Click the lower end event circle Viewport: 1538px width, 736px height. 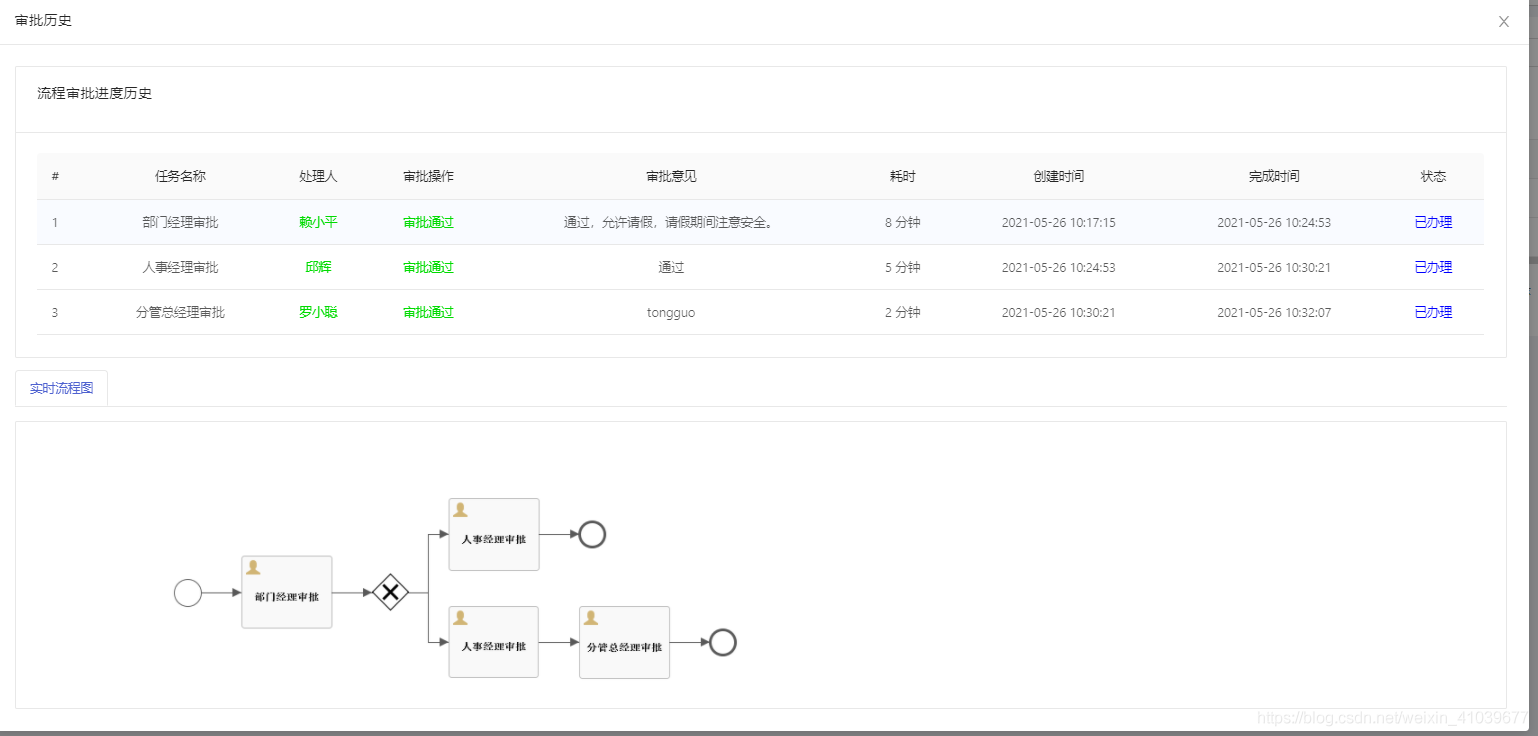coord(723,642)
